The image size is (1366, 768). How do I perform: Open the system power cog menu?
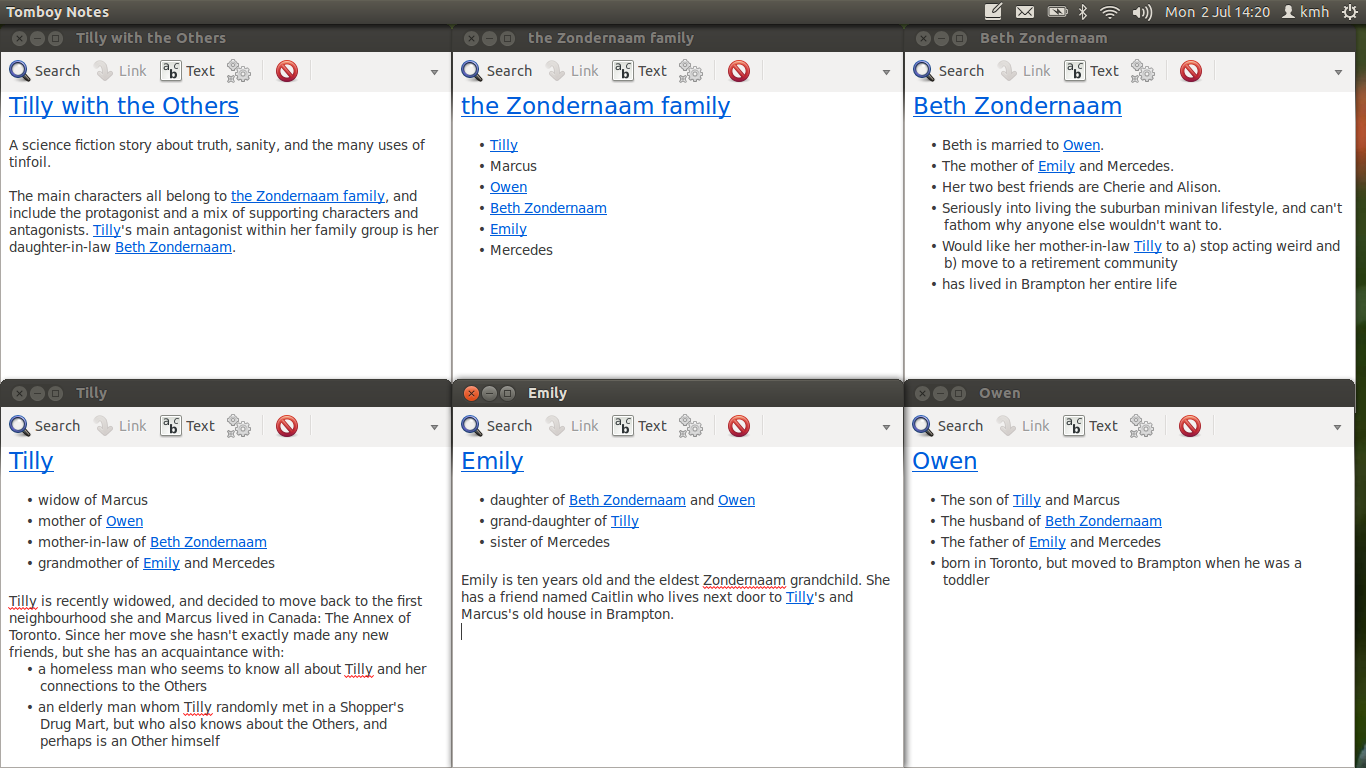(1350, 12)
